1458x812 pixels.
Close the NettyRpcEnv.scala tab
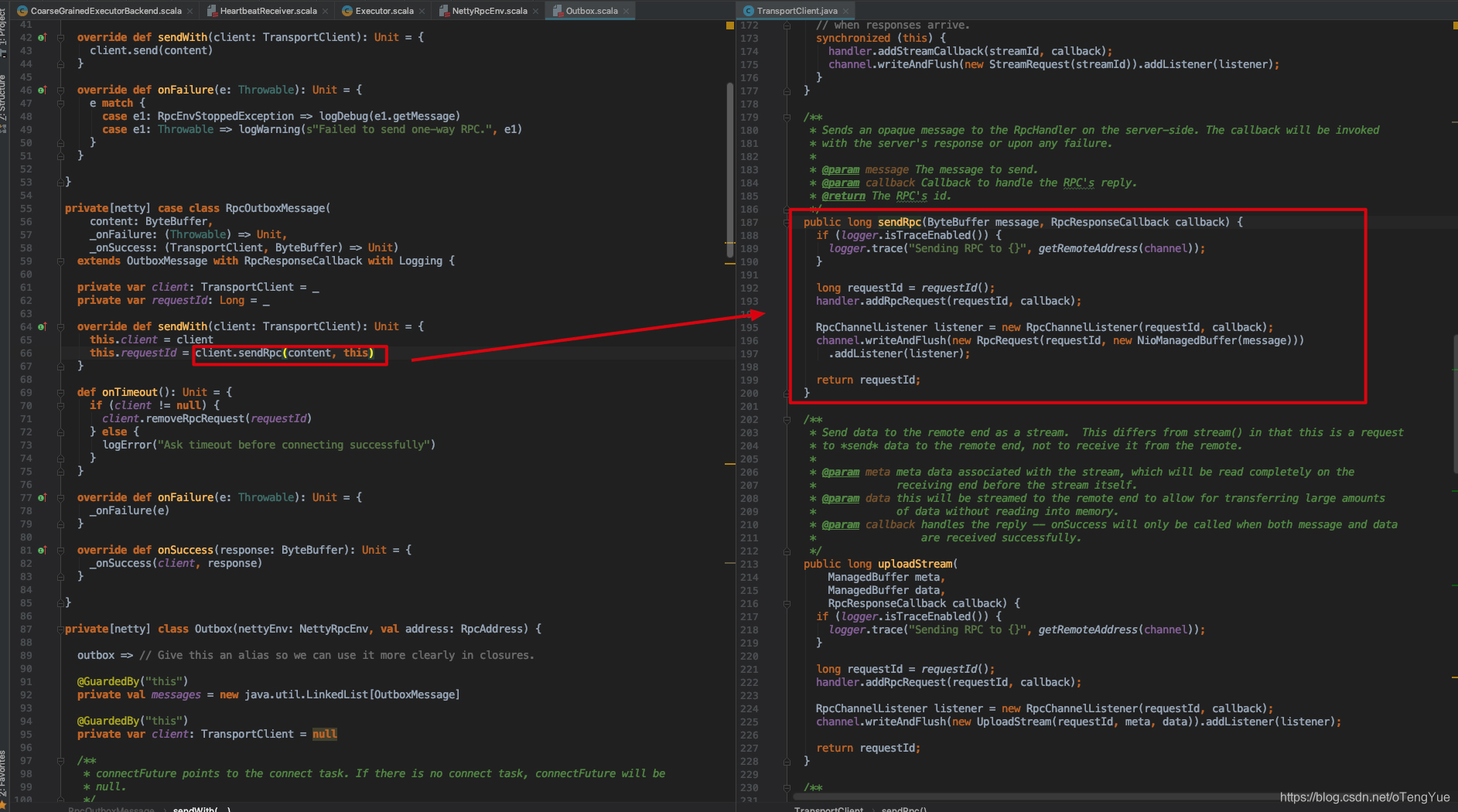(x=535, y=12)
